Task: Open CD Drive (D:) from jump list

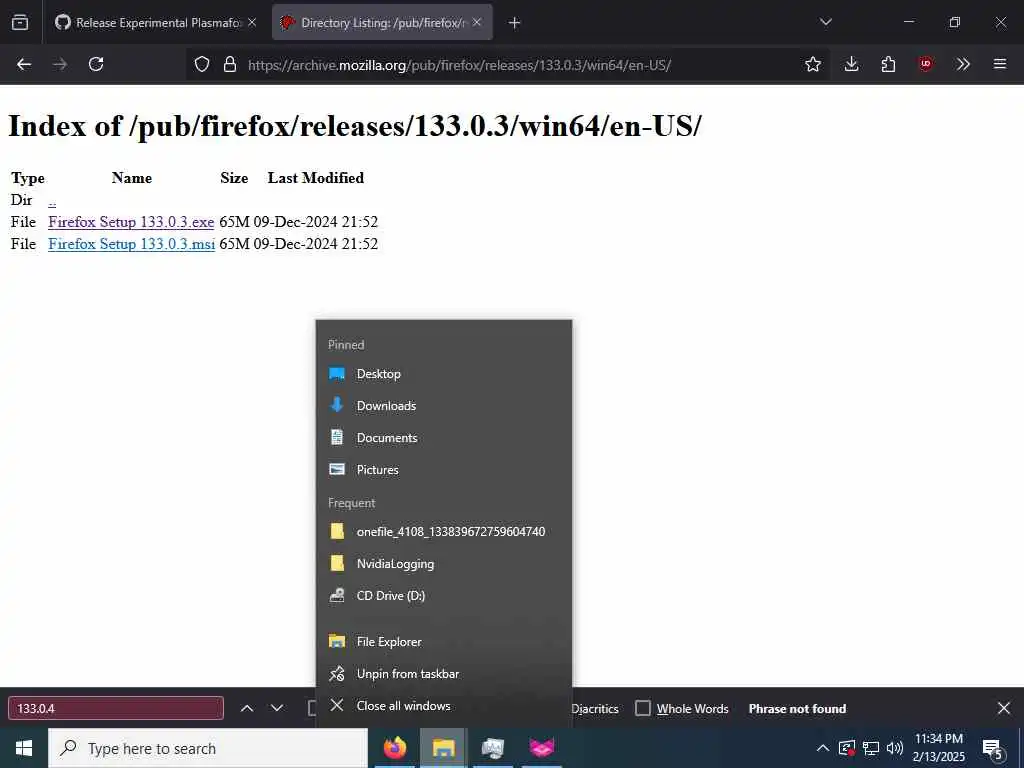Action: pos(444,596)
